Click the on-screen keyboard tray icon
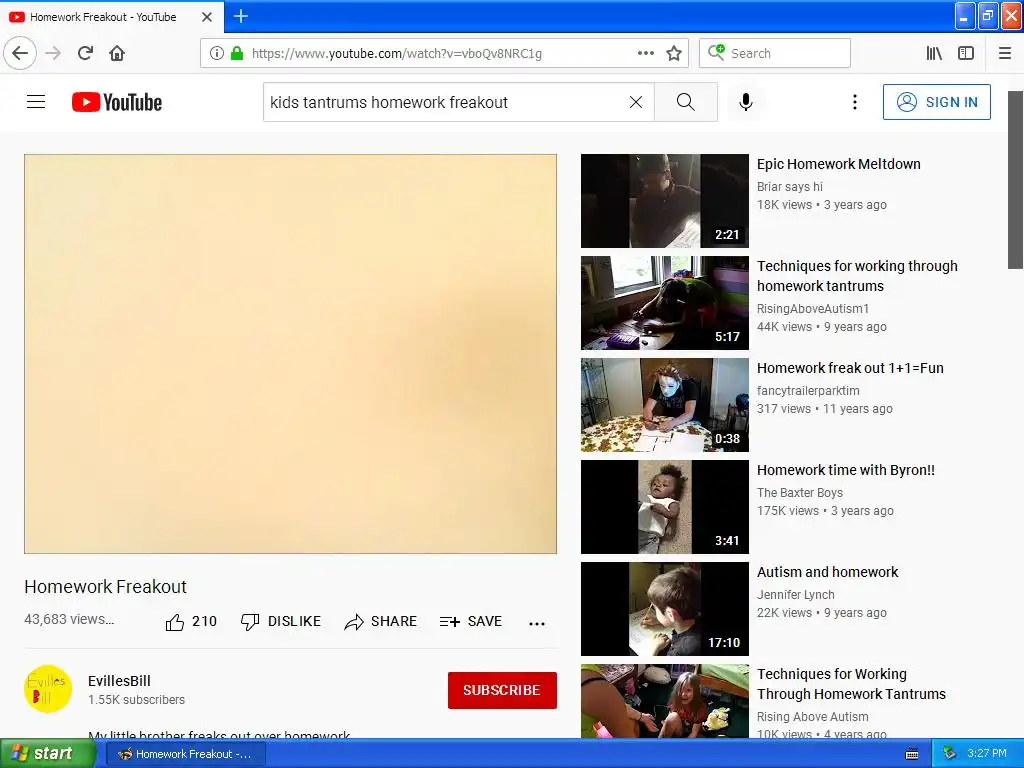1024x768 pixels. coord(912,754)
